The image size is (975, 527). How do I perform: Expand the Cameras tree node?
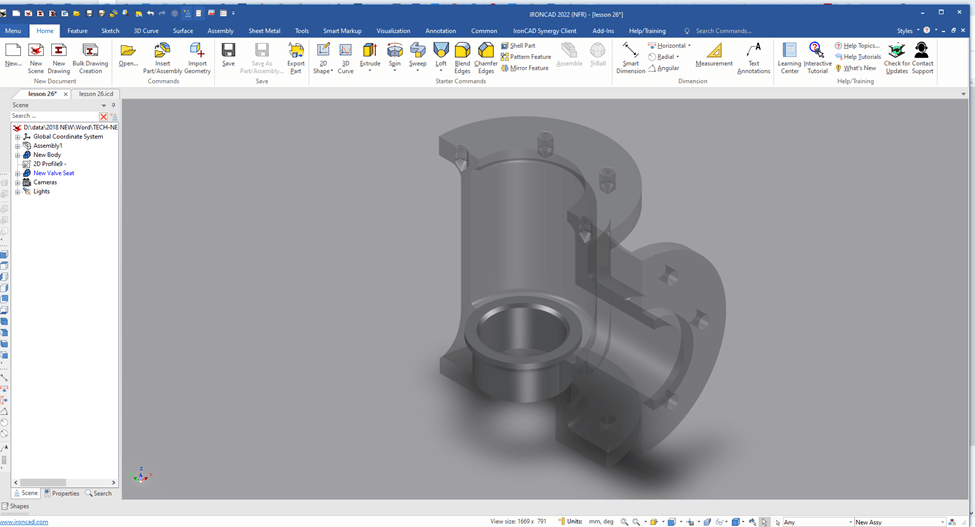point(17,183)
